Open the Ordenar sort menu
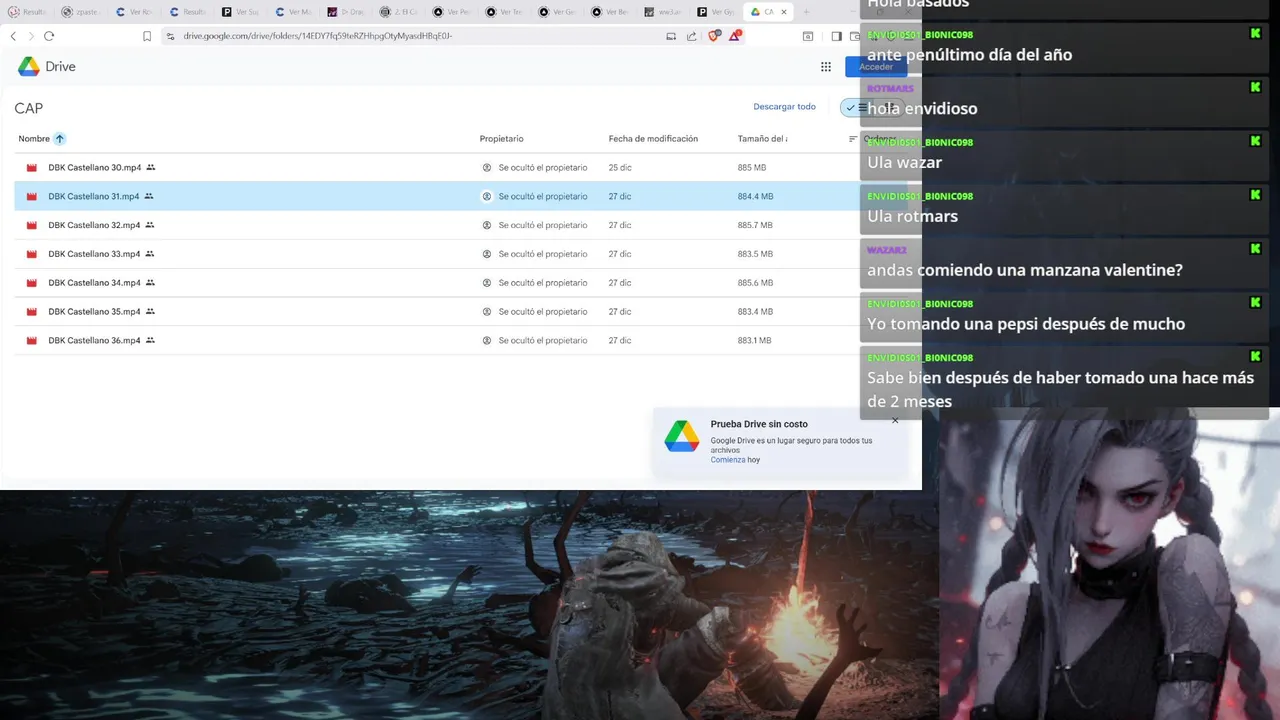 (871, 139)
